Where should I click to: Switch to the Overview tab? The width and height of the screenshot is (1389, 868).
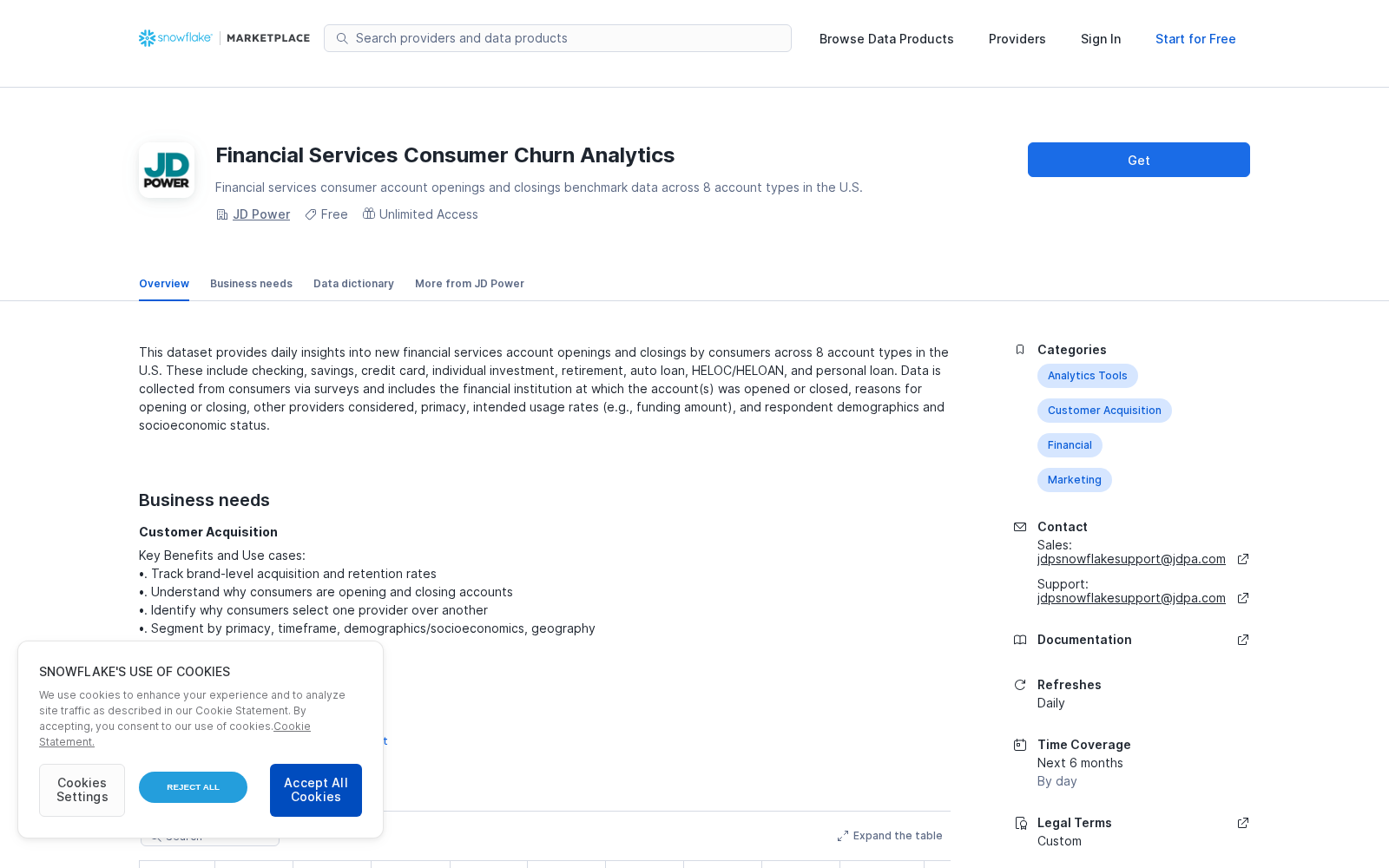point(164,284)
